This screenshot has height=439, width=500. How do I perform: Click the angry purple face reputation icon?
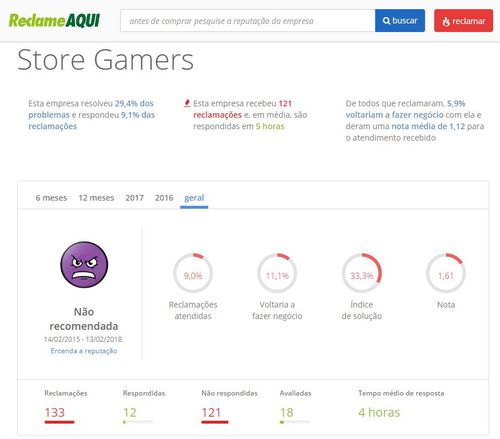pos(84,265)
